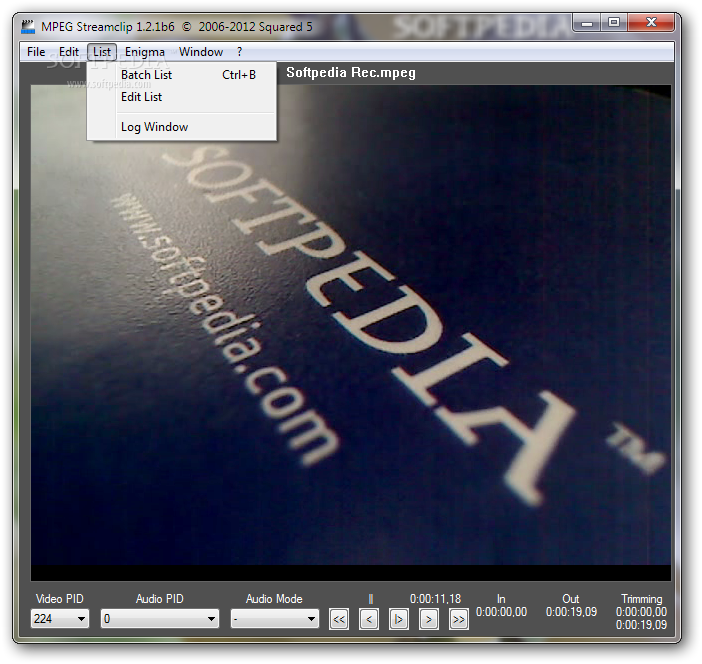Choose Batch List from the List menu
This screenshot has height=664, width=702.
point(182,75)
